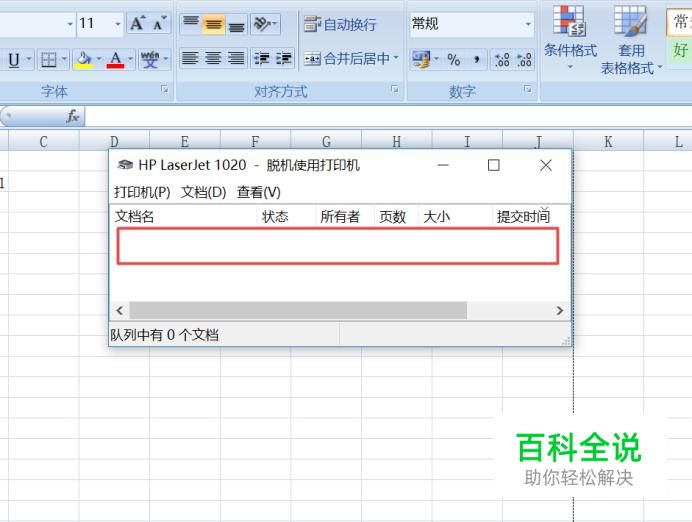Click printer queue scroll left arrow
The image size is (692, 522).
(120, 310)
